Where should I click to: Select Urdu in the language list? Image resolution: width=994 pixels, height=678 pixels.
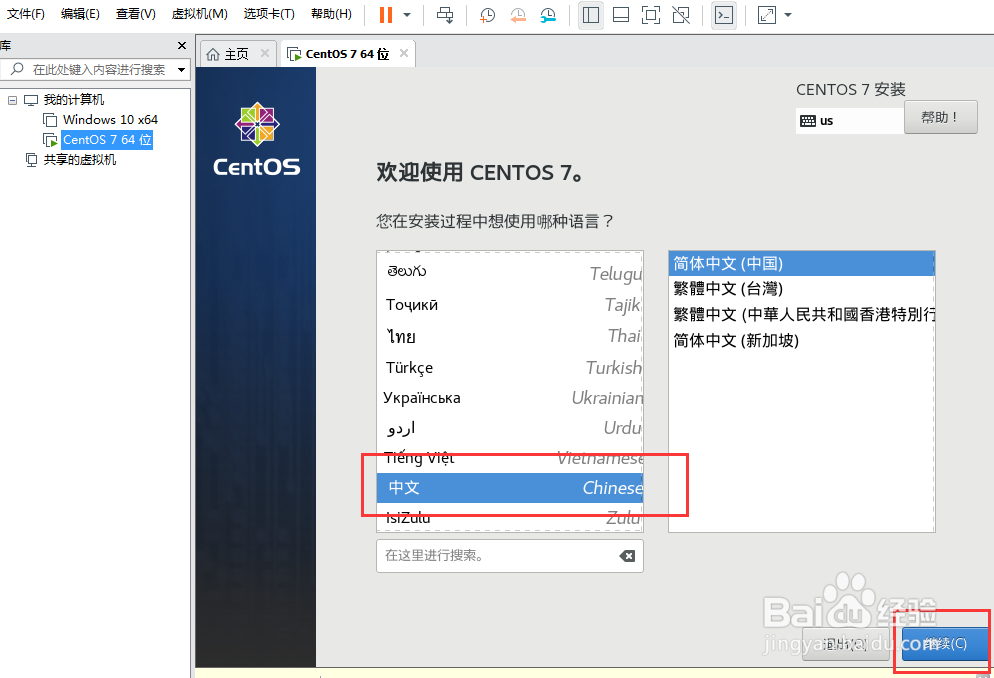click(510, 428)
